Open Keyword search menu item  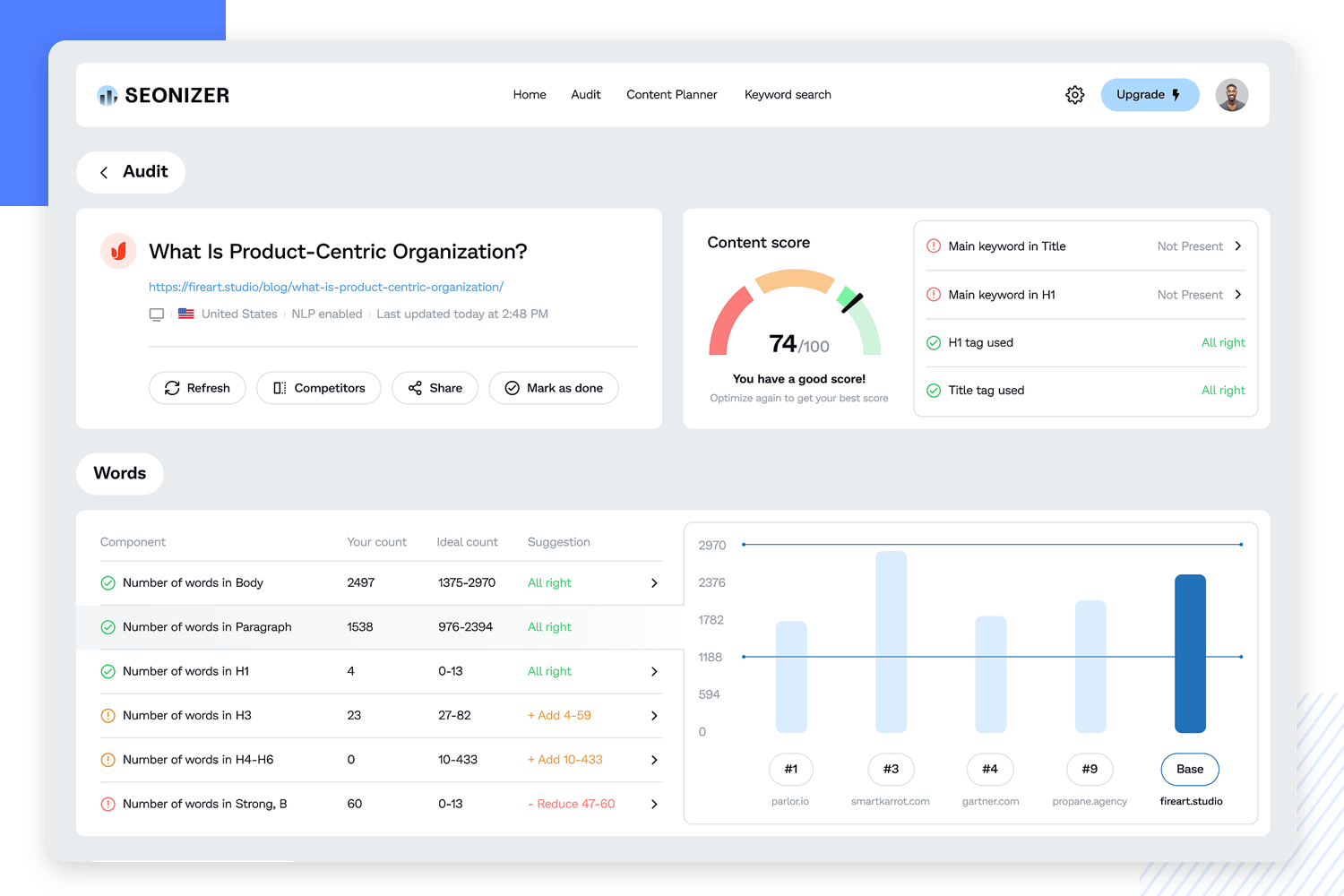pos(788,95)
